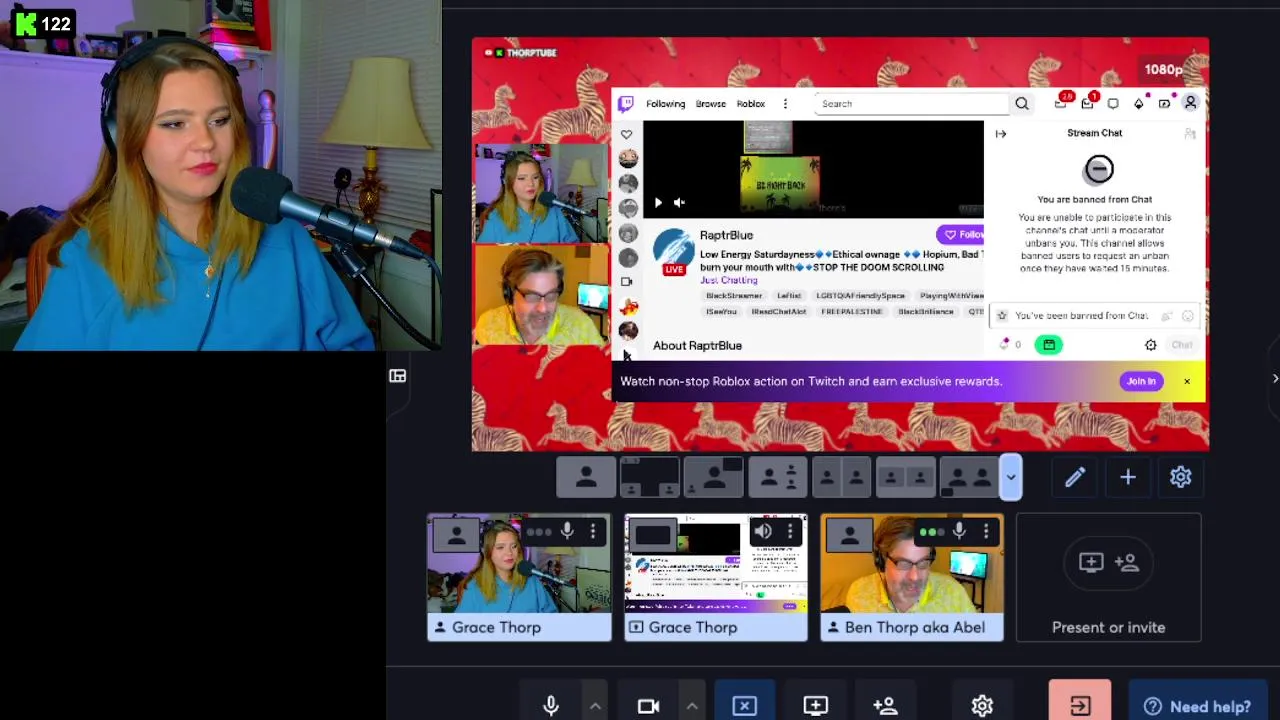
Task: Select the single-person solo layout
Action: [x=586, y=477]
